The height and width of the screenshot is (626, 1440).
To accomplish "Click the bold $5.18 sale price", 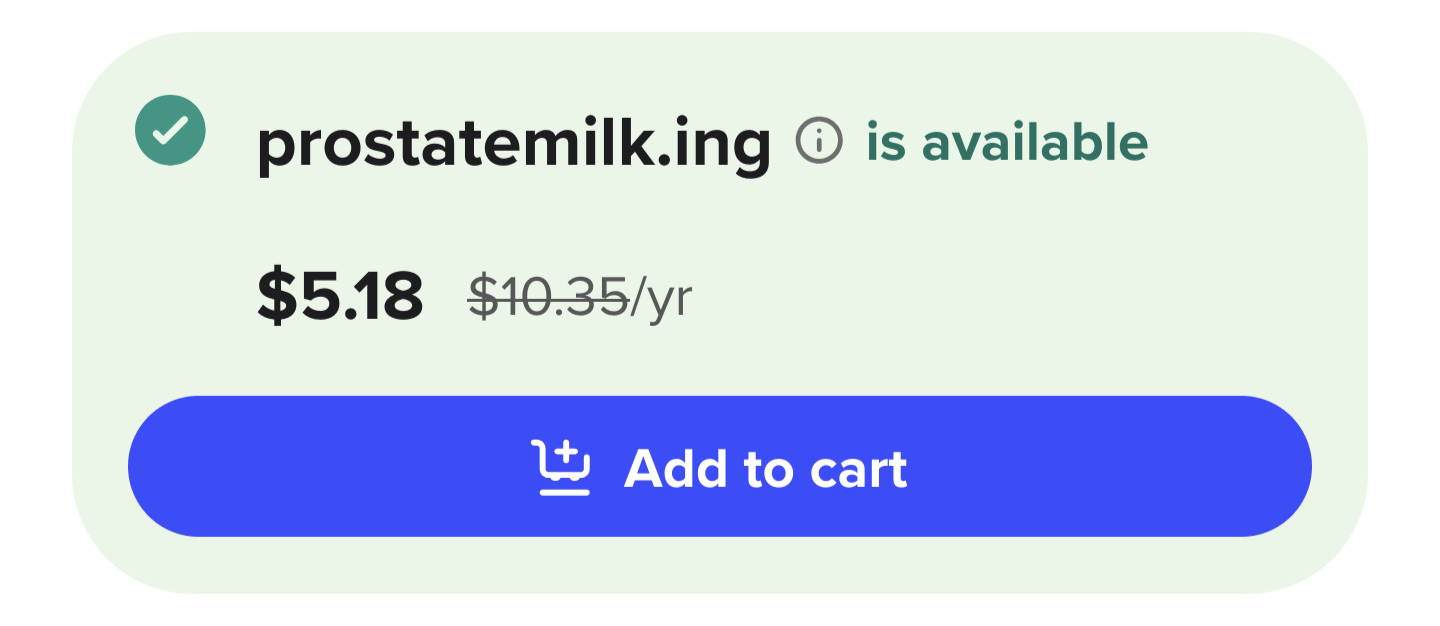I will pos(340,296).
